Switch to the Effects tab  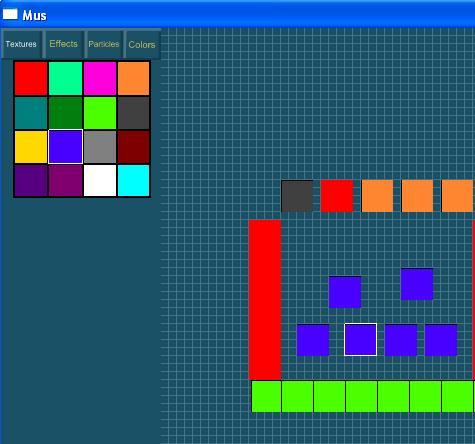(63, 44)
